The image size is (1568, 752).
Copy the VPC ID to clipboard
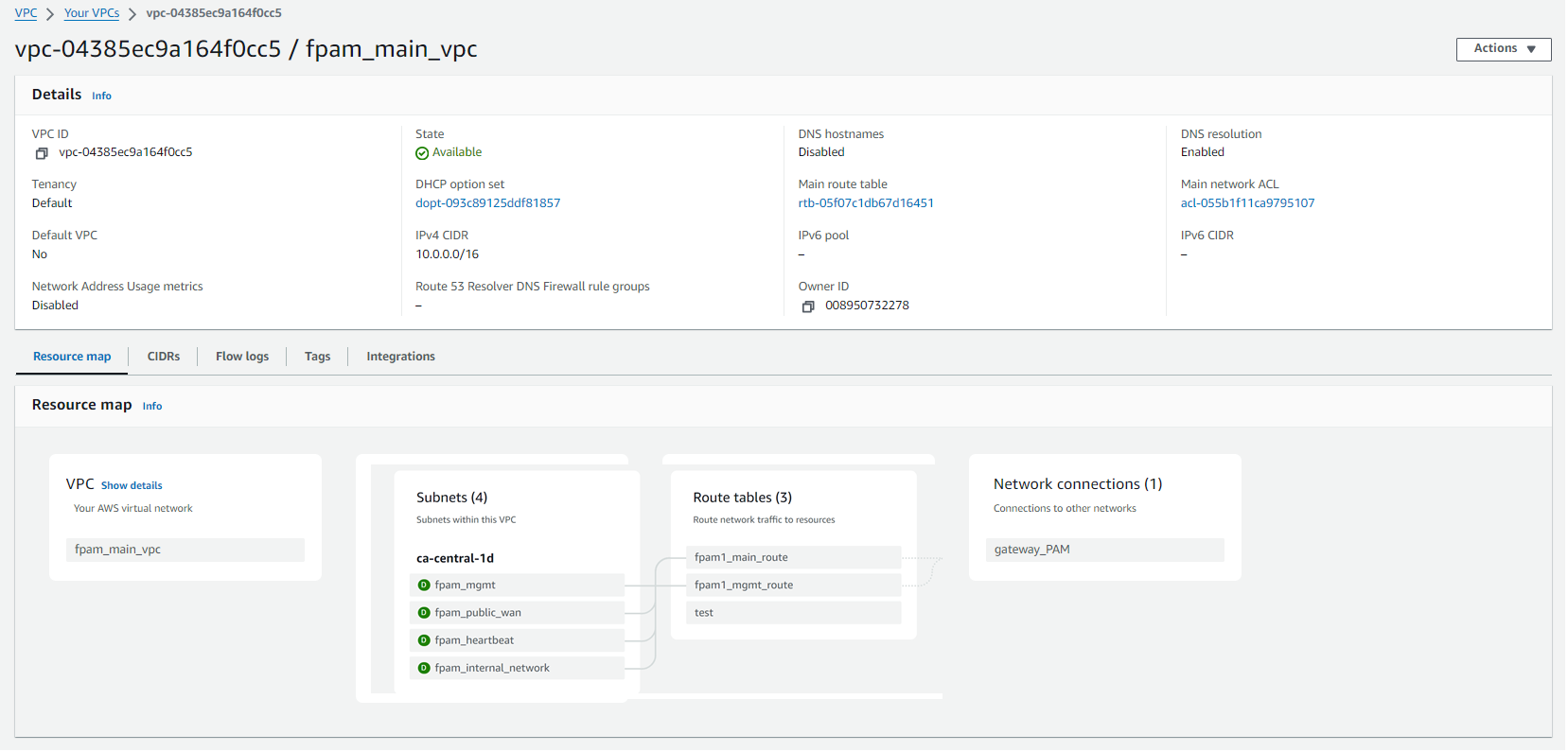(42, 153)
